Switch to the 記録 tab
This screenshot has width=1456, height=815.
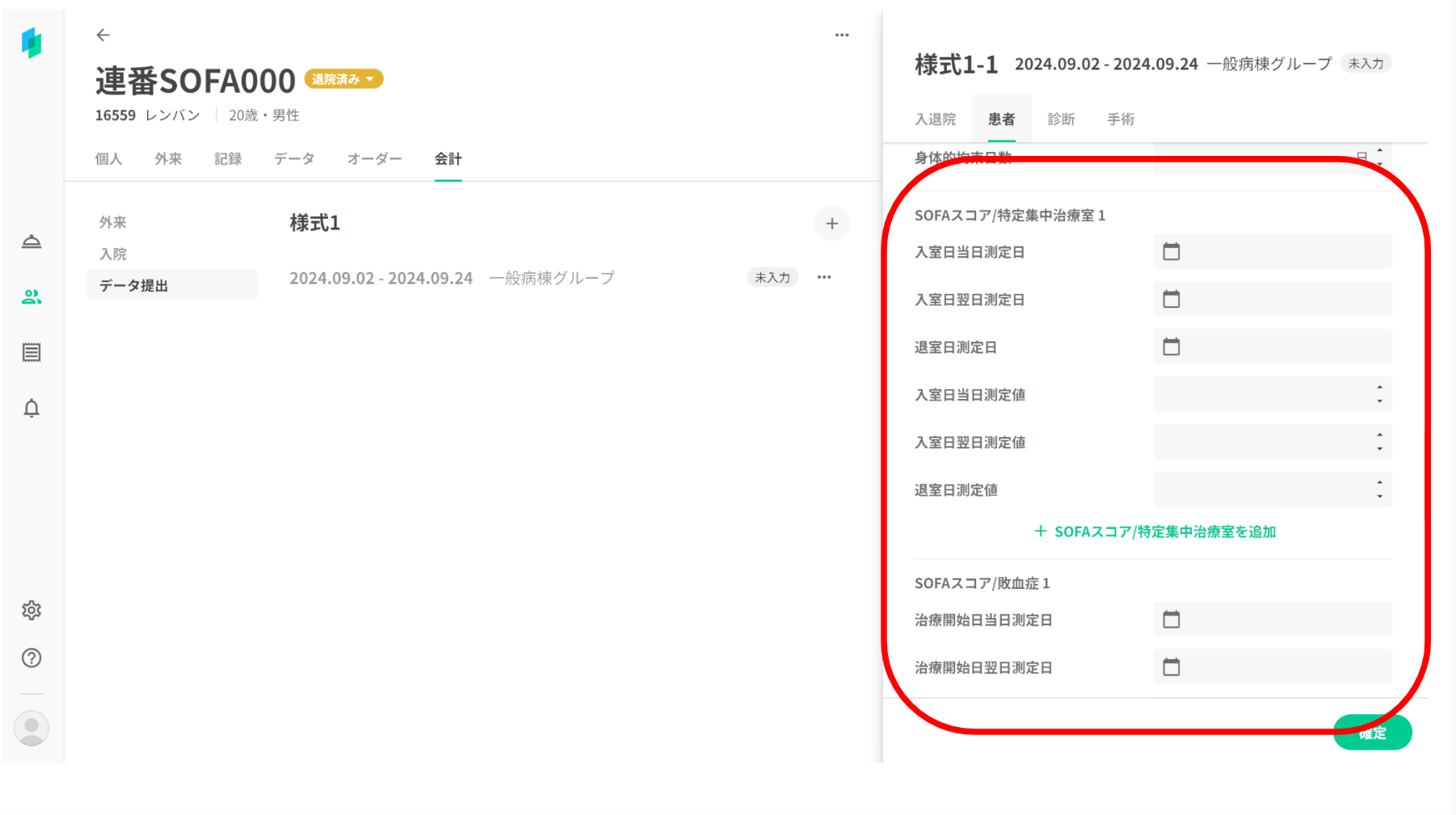click(x=228, y=159)
